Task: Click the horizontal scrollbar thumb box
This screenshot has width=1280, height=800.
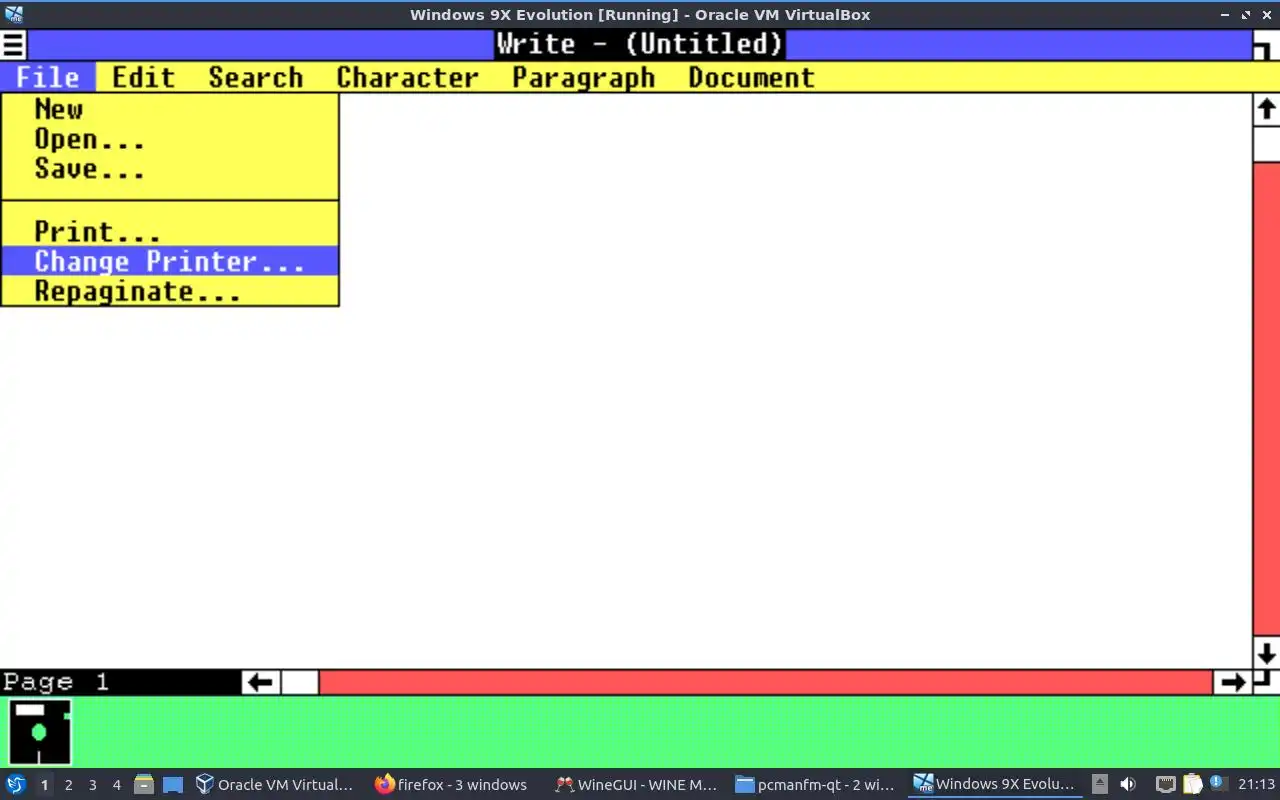Action: pos(299,682)
